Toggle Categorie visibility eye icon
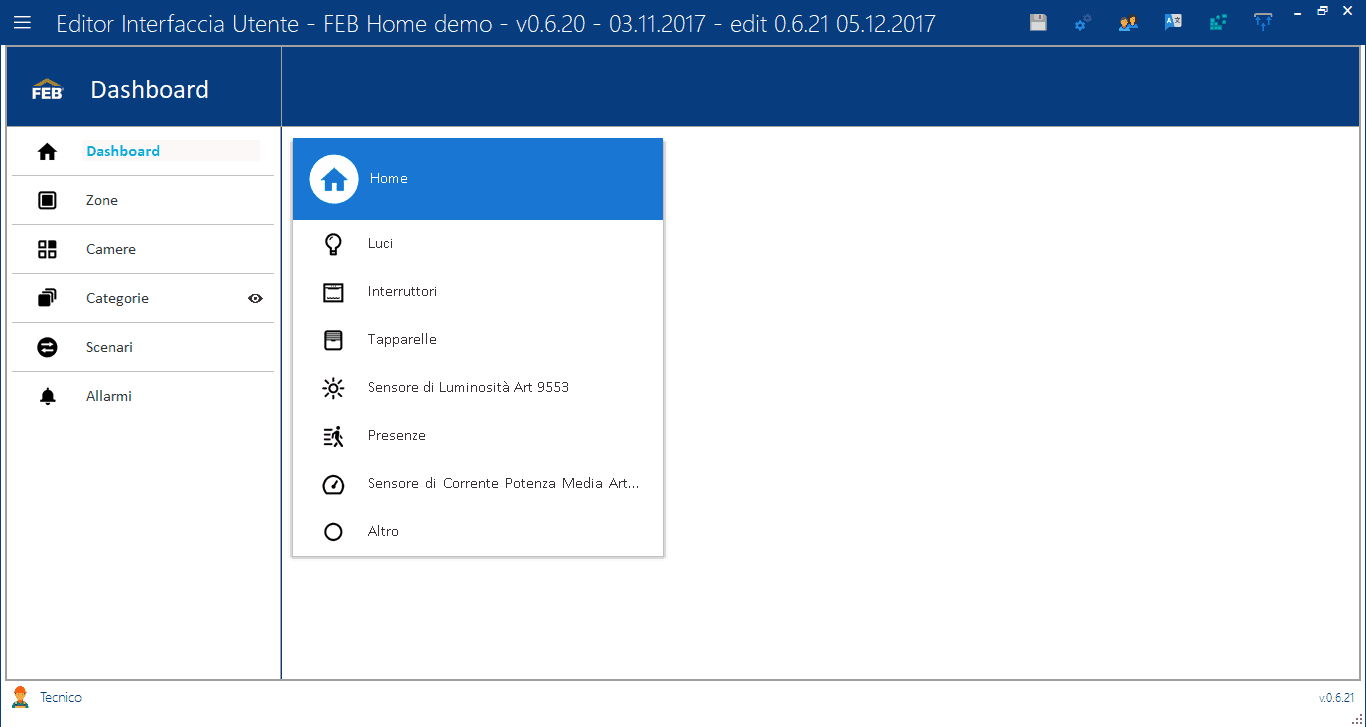Image resolution: width=1366 pixels, height=727 pixels. 255,298
